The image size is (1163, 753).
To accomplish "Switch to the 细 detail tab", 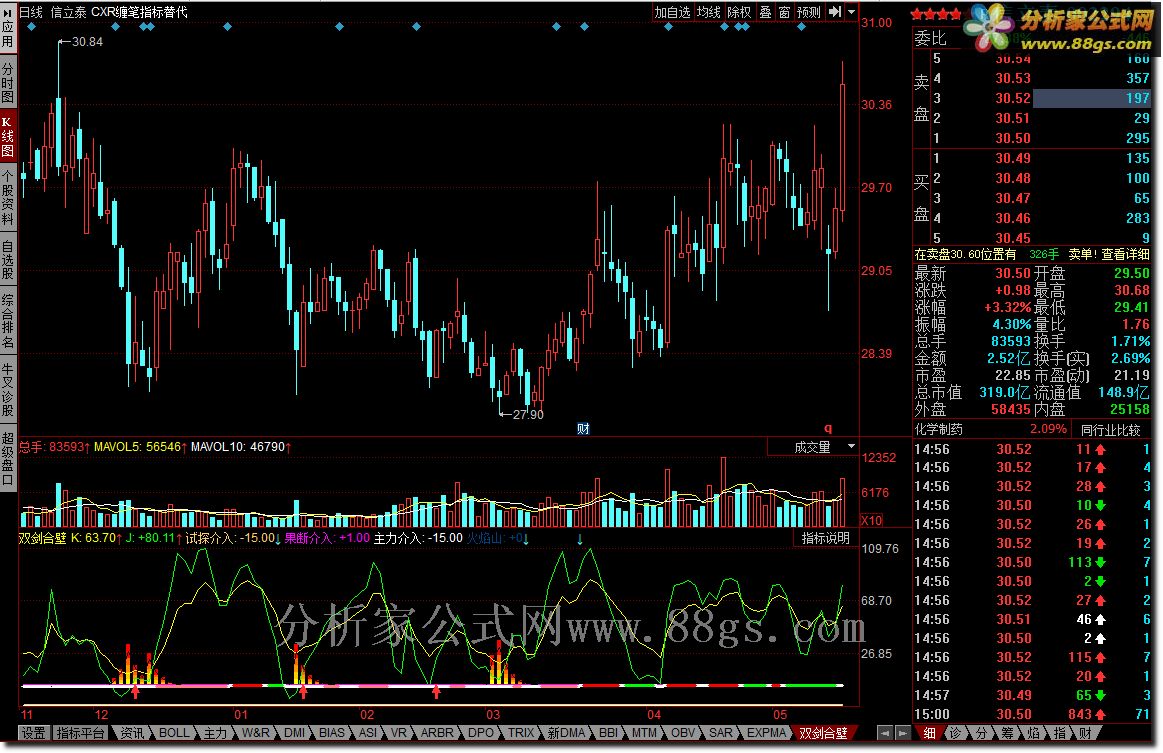I will click(x=929, y=733).
